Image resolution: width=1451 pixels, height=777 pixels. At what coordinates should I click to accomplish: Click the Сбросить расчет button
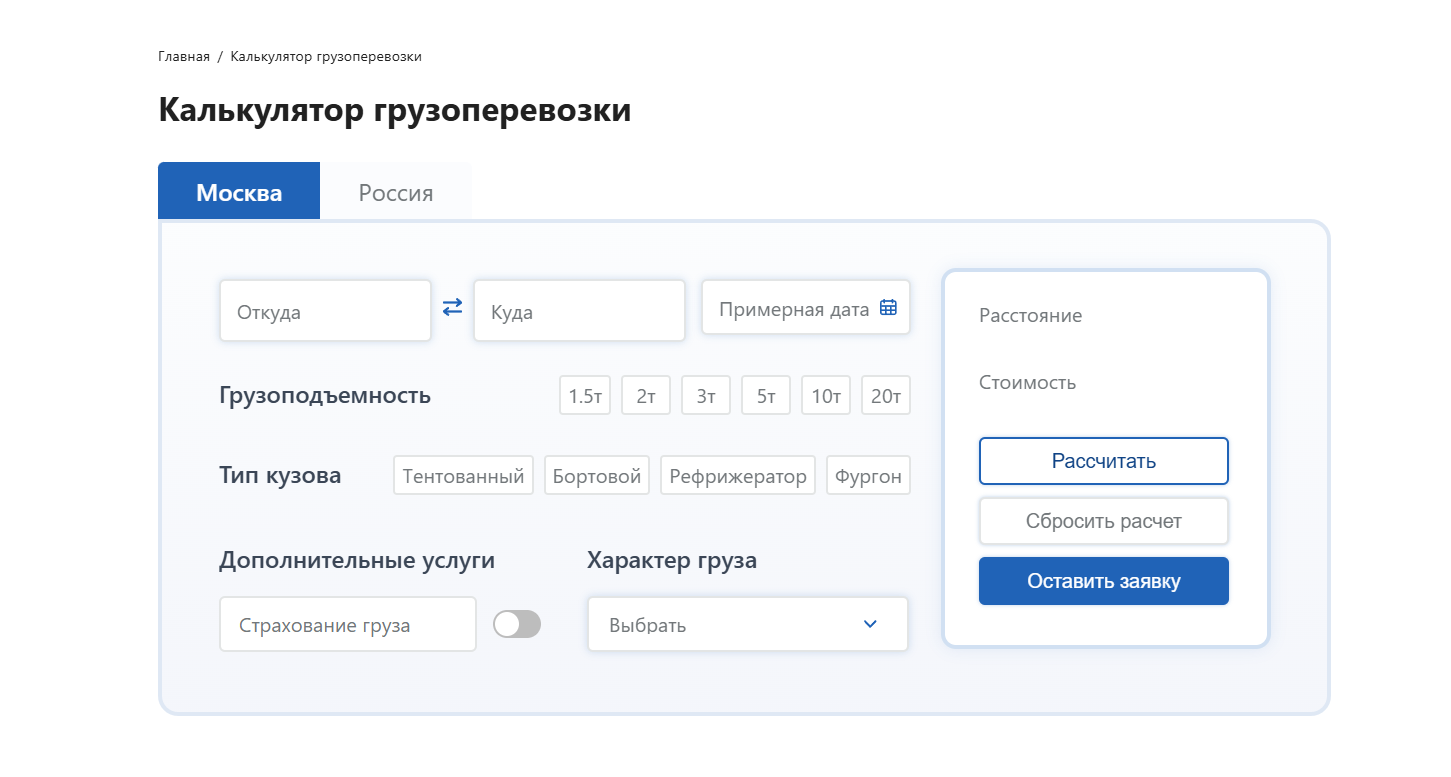[1103, 521]
